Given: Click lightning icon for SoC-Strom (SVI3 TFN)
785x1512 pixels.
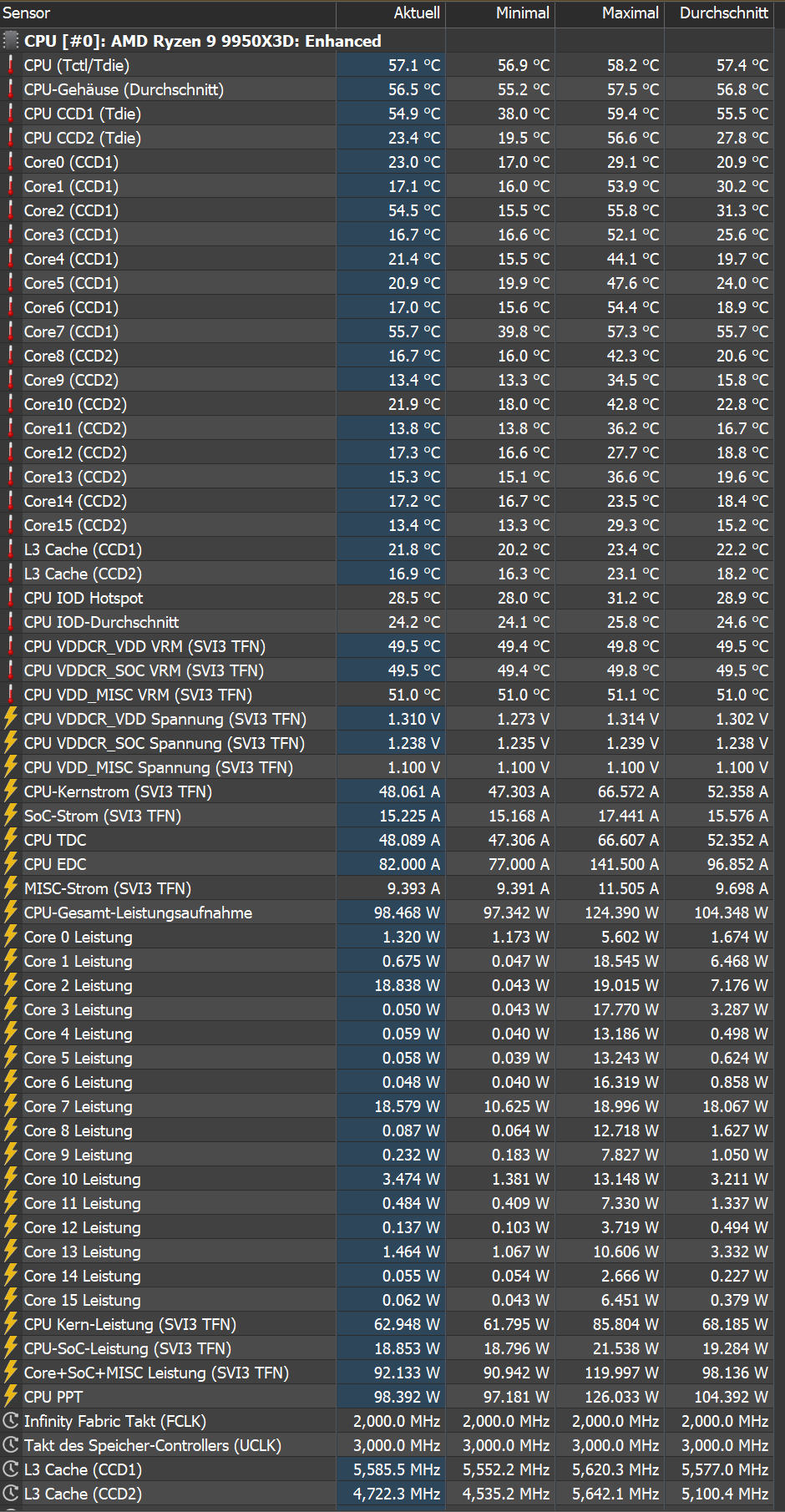Looking at the screenshot, I should [x=11, y=816].
